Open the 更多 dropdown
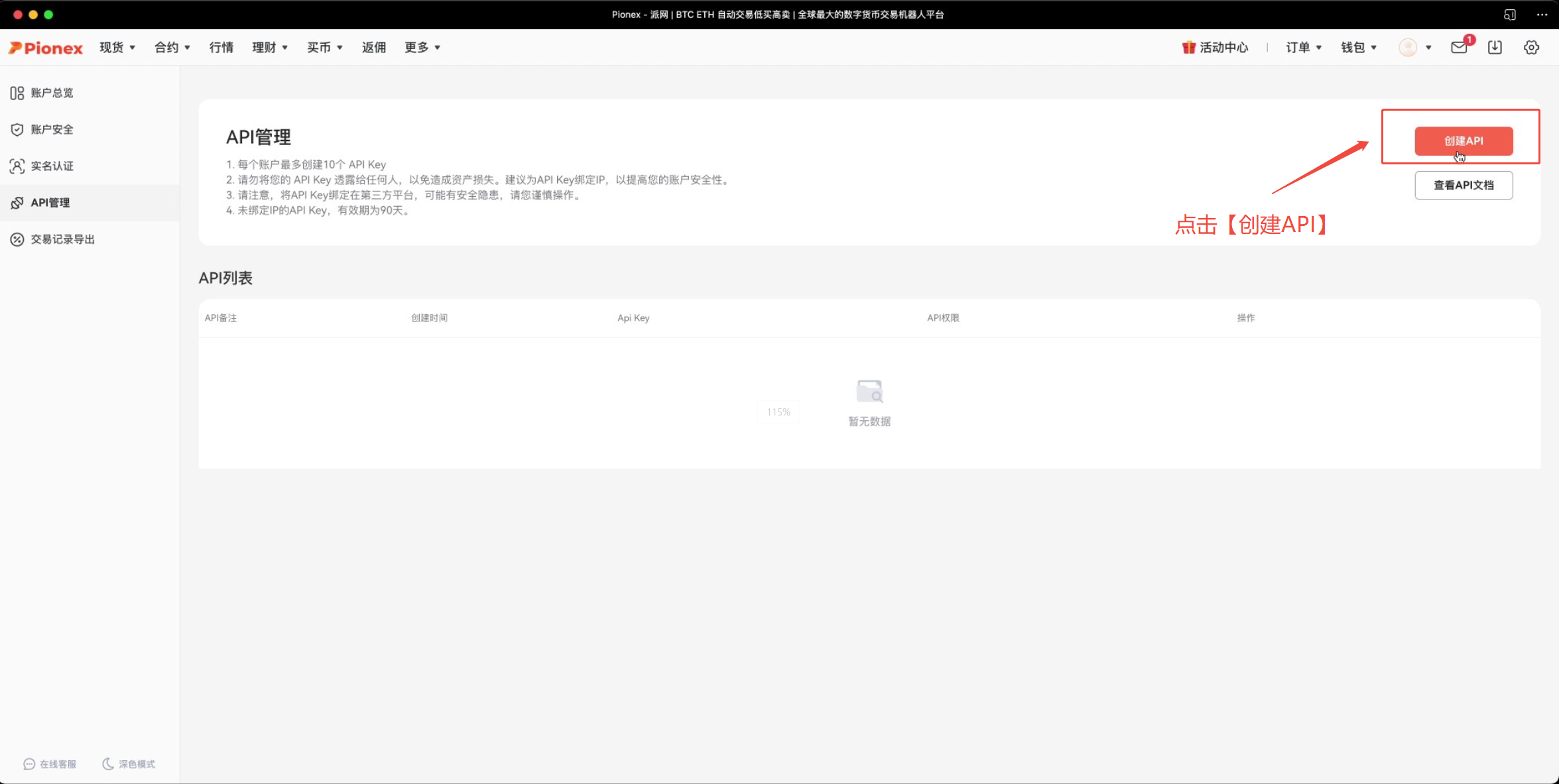The width and height of the screenshot is (1561, 784). [422, 47]
